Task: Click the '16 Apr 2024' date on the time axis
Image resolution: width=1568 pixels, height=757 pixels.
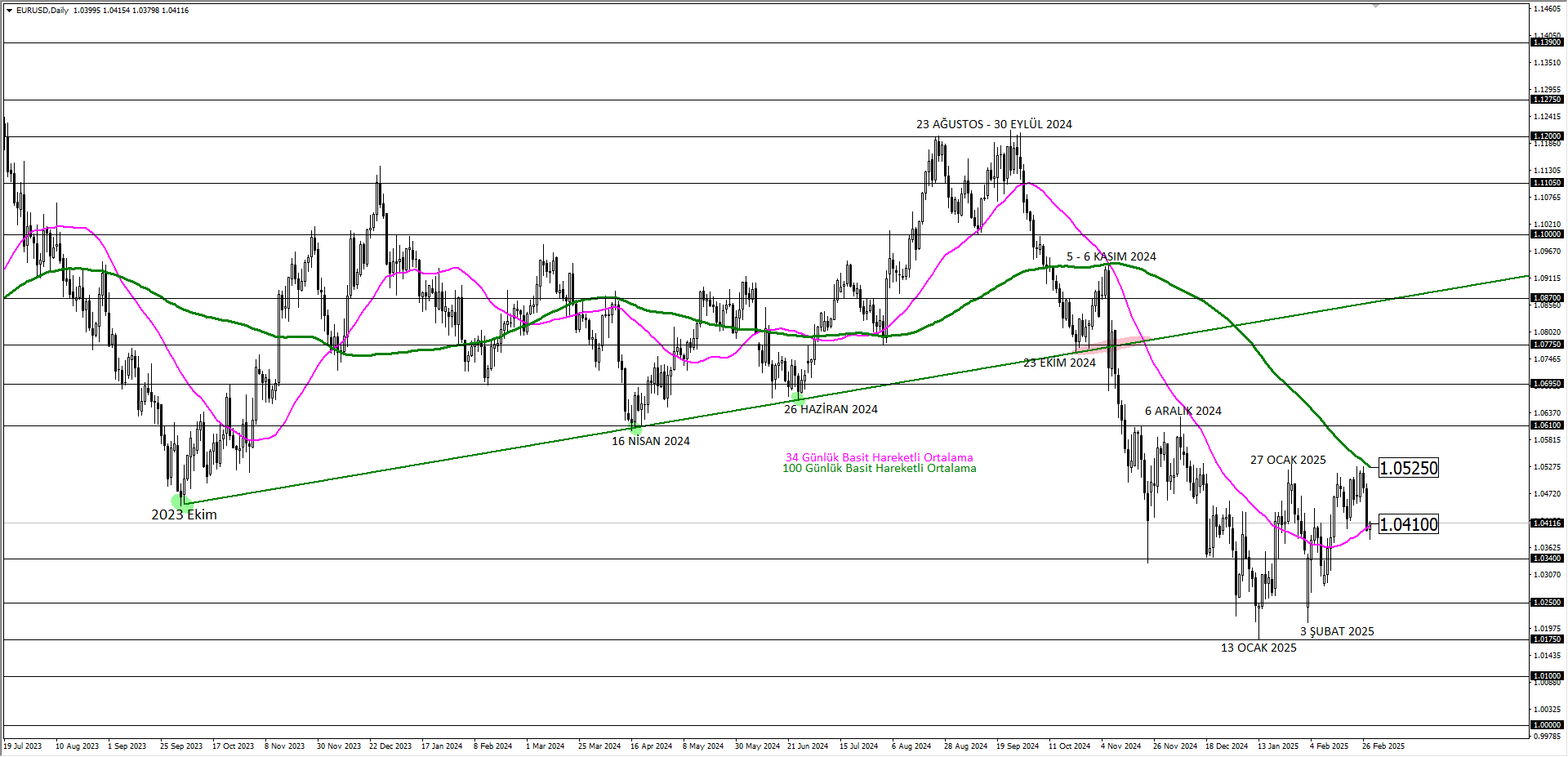Action: tap(652, 746)
